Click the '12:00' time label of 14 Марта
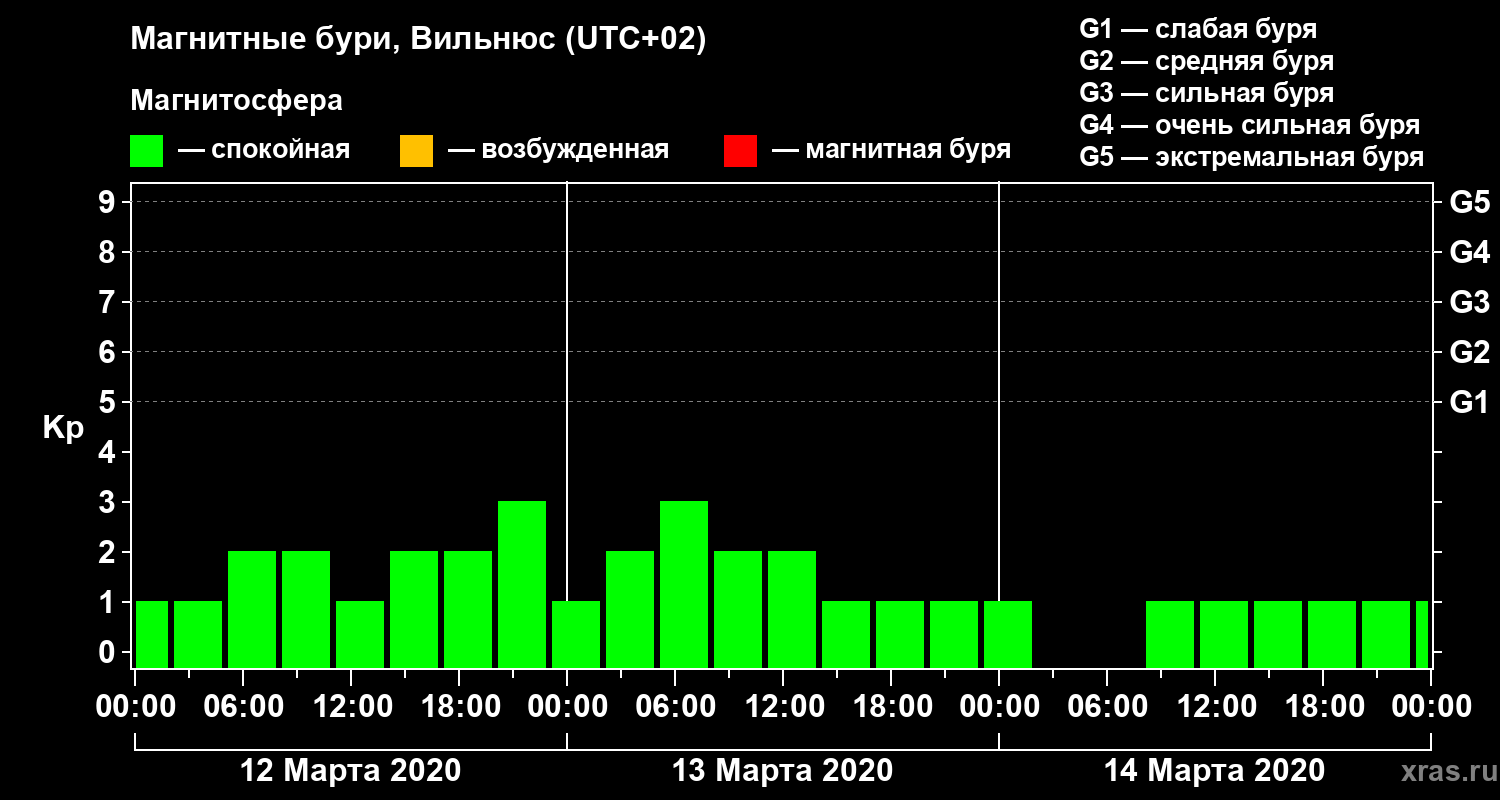1500x800 pixels. (1215, 706)
